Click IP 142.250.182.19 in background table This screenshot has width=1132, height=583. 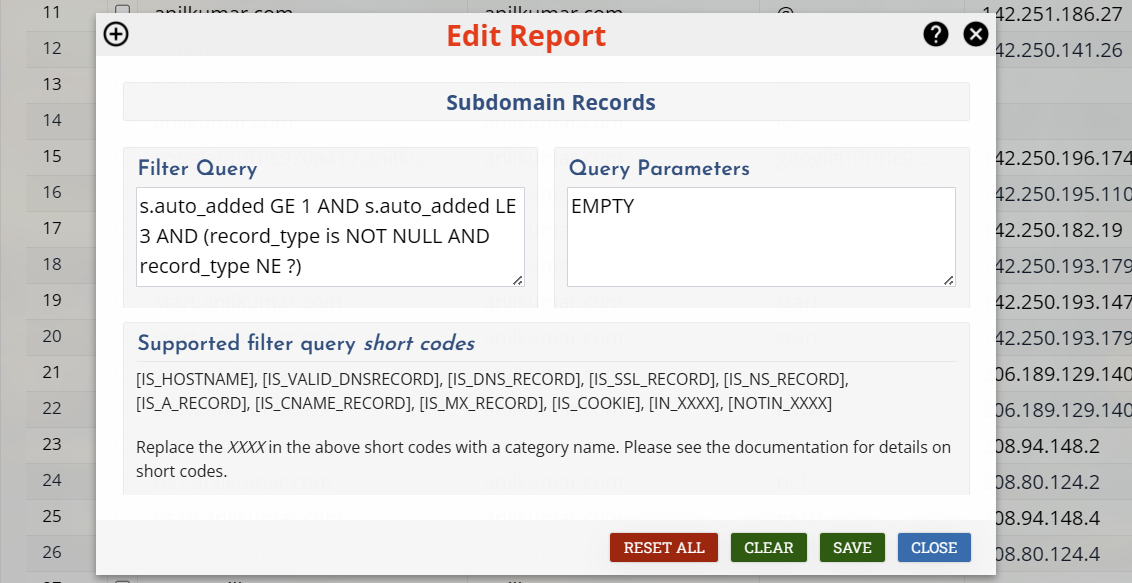point(1060,229)
